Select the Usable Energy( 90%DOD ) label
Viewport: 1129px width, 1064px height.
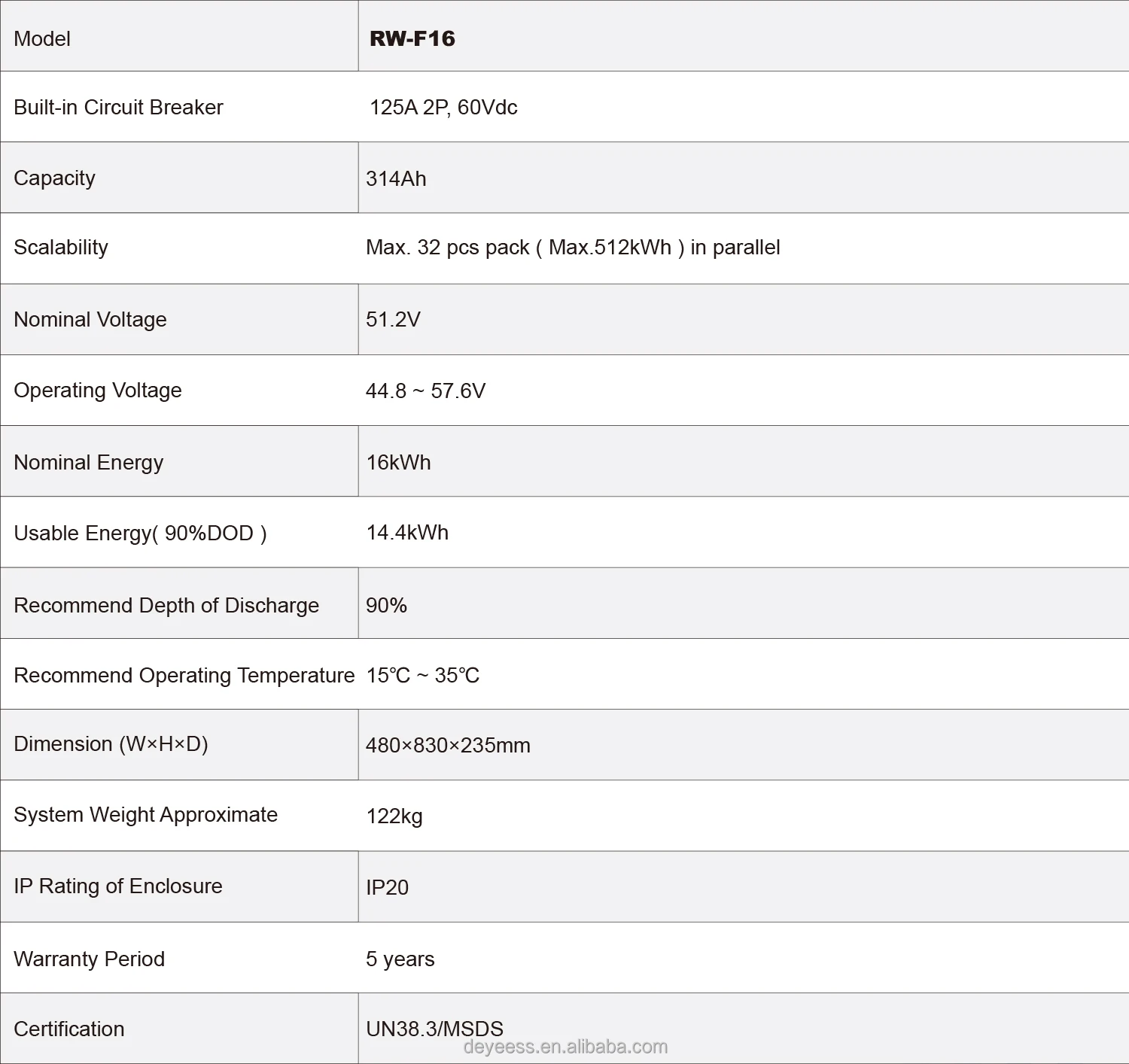[140, 534]
